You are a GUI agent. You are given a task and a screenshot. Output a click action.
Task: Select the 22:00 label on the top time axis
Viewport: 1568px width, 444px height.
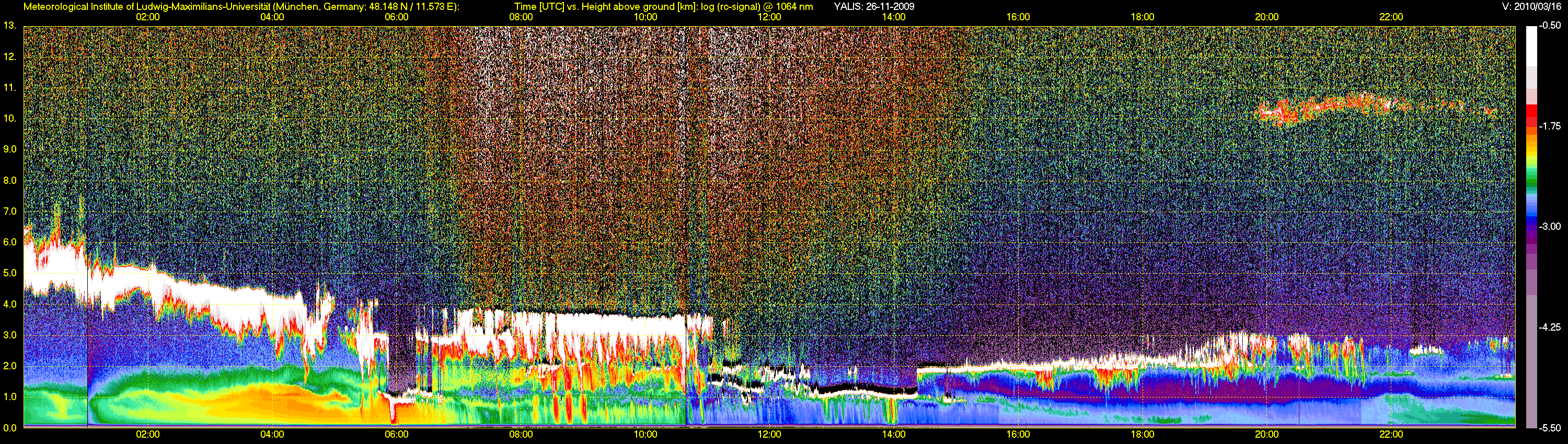pyautogui.click(x=1391, y=17)
